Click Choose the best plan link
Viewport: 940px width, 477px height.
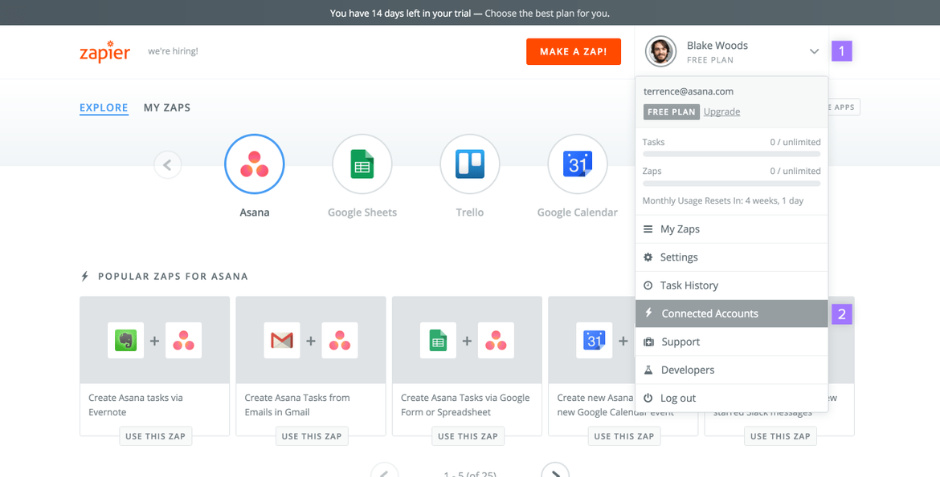[x=547, y=13]
